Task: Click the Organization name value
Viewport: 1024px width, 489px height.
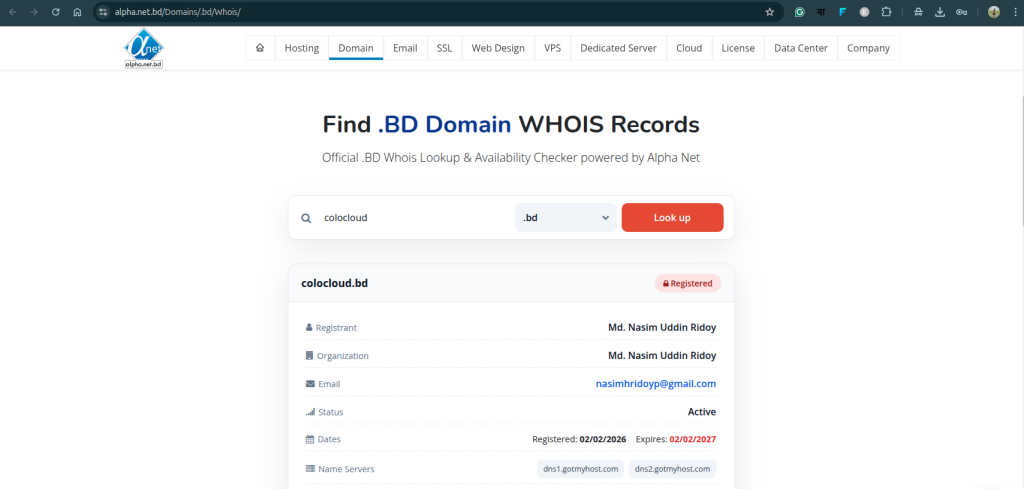Action: point(662,356)
